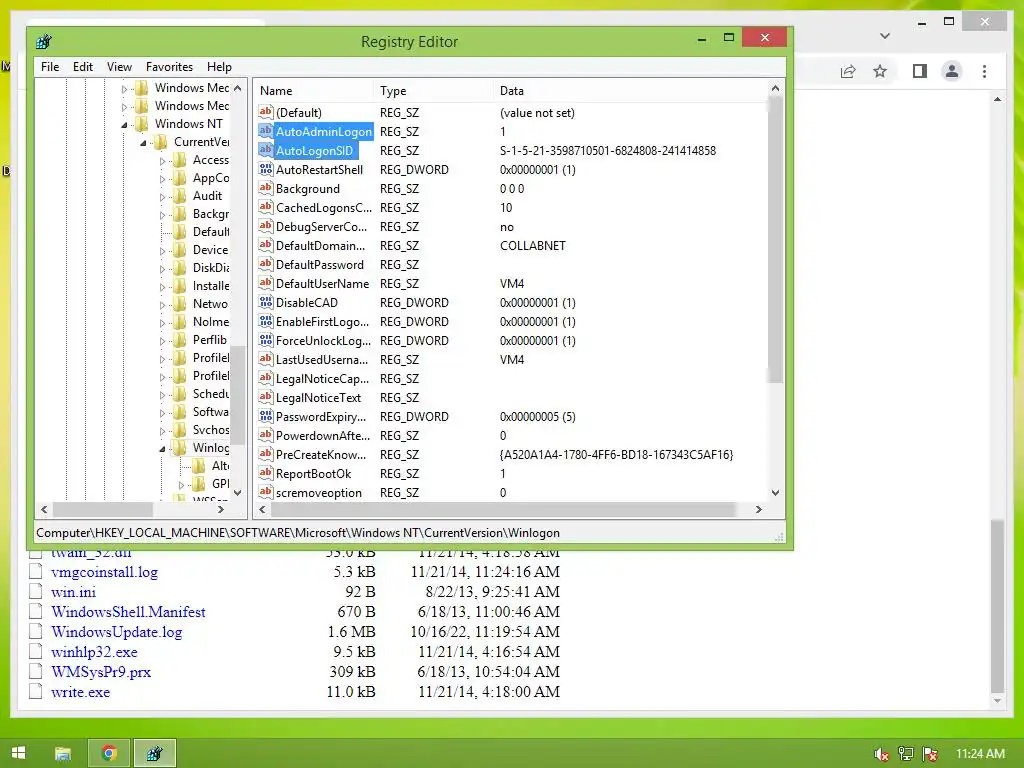The width and height of the screenshot is (1024, 768).
Task: Open the browser tab search chevron
Action: click(885, 36)
